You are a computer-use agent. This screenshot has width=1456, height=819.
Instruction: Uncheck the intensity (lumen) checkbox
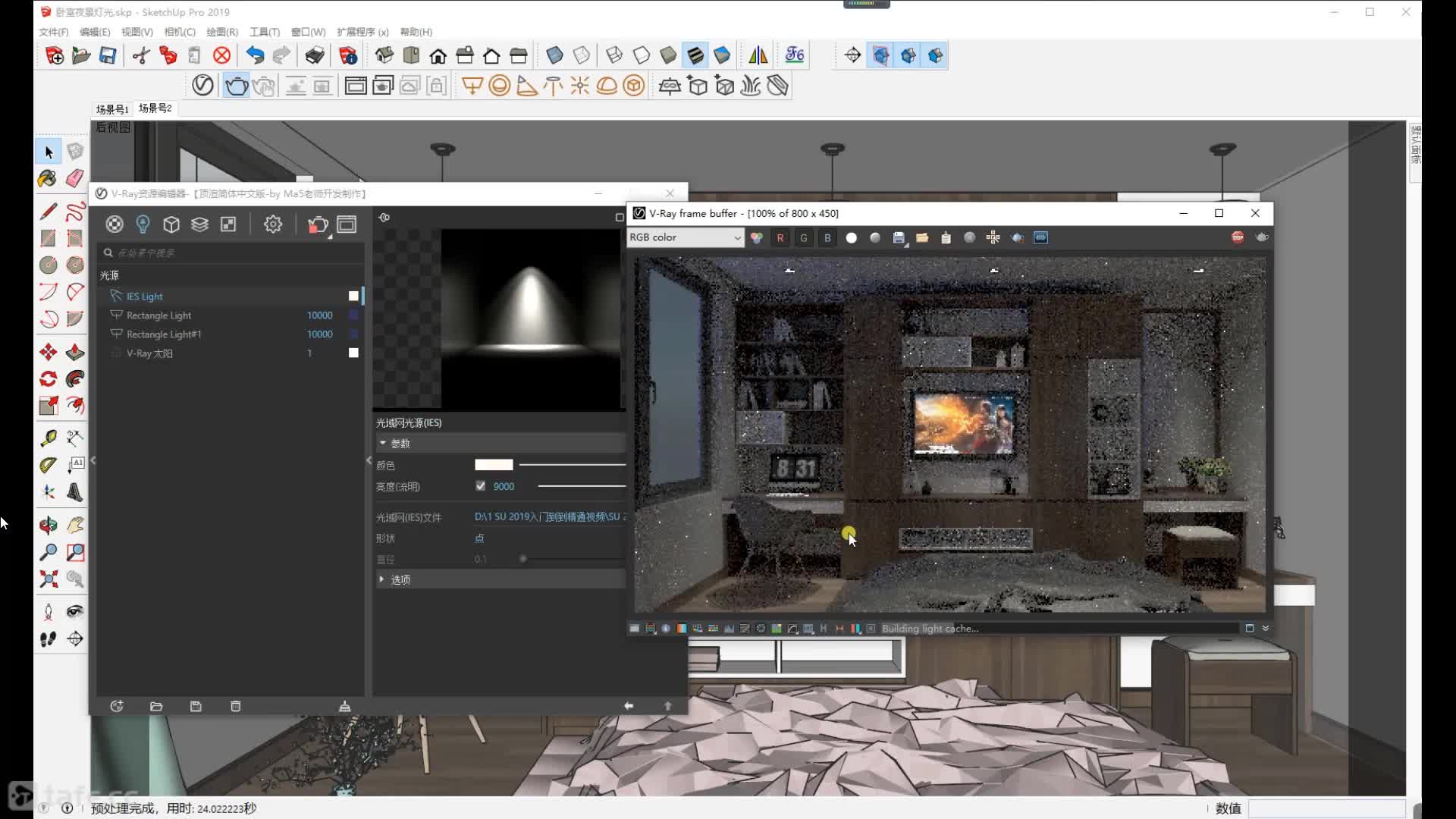(480, 486)
